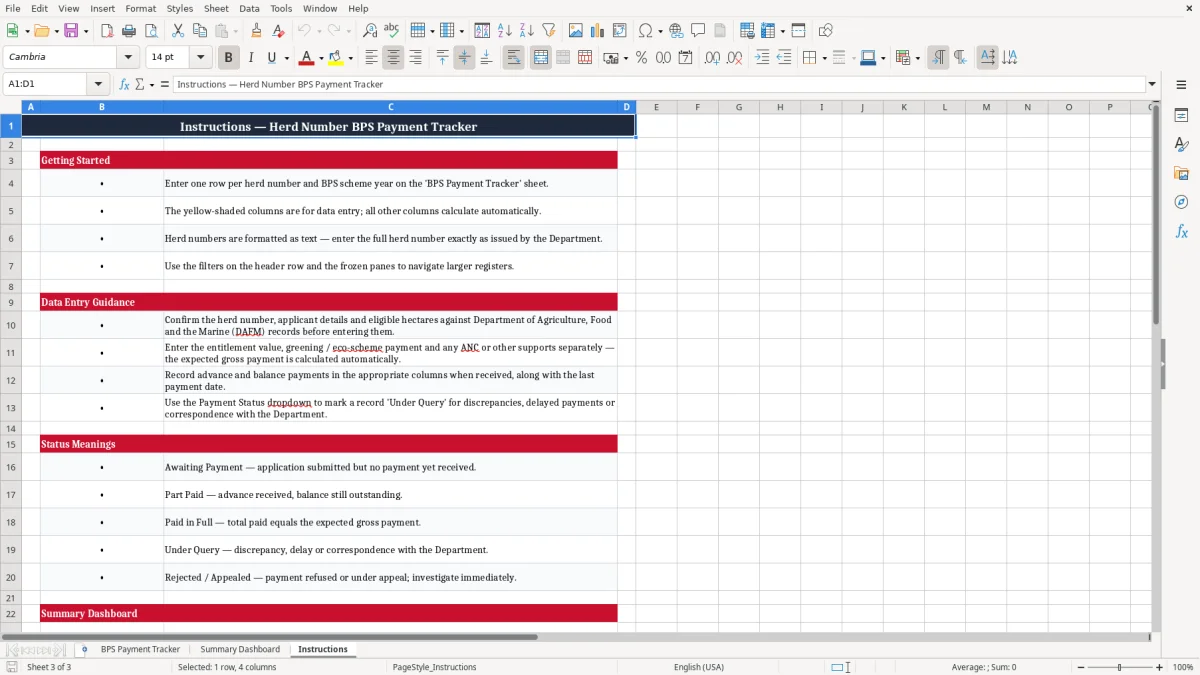Toggle Wrap Text button
Screen dimensions: 1200x675
513,58
